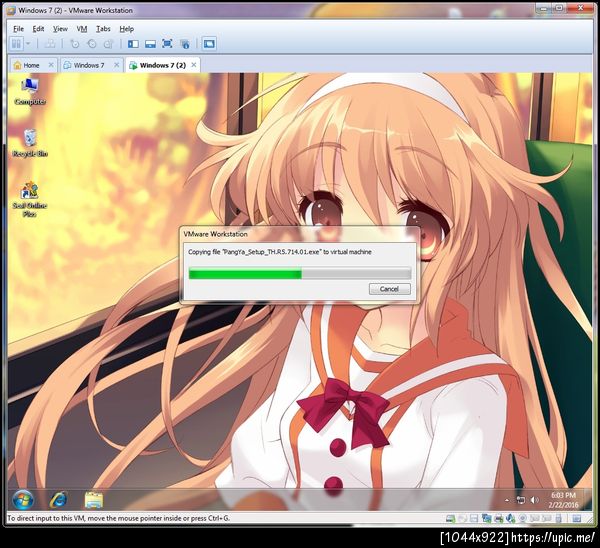Click the network tray icon in guest
The height and width of the screenshot is (548, 600).
point(521,500)
